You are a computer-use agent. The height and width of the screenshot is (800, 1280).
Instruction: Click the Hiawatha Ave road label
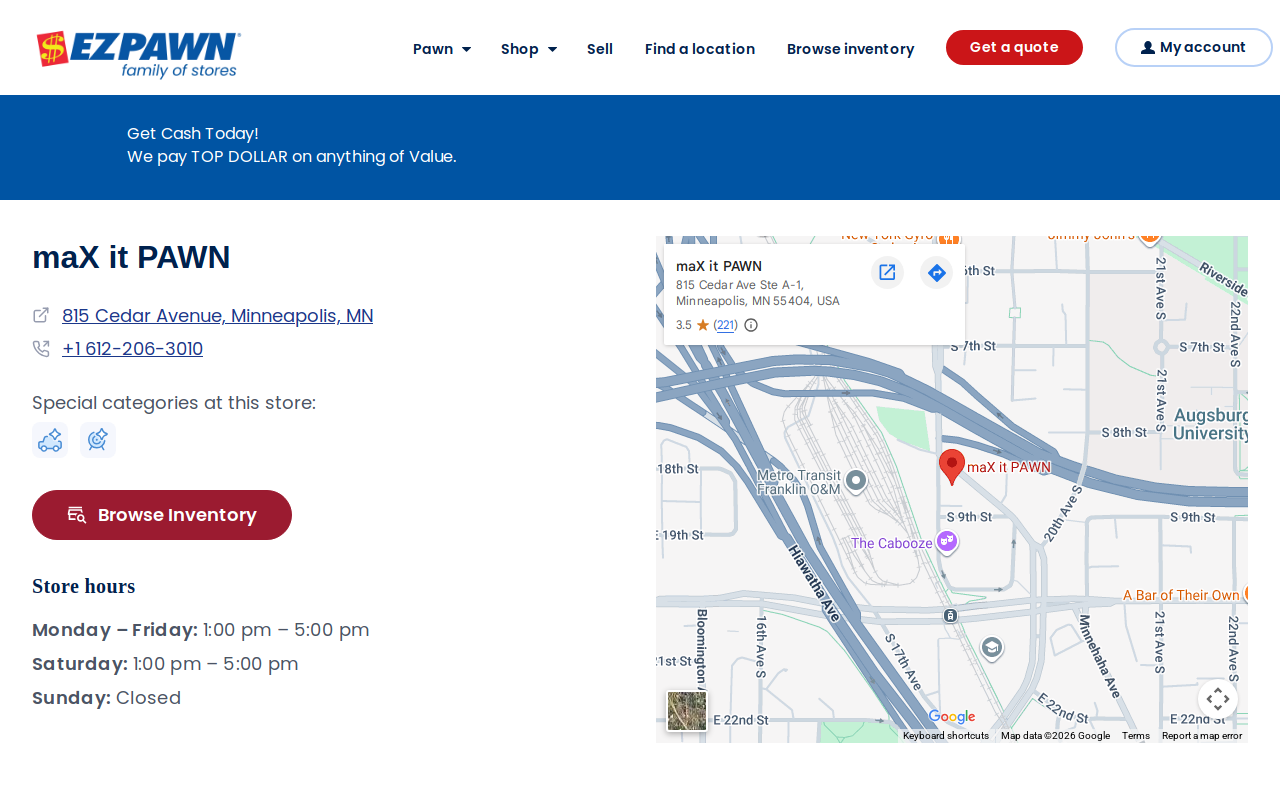(814, 584)
